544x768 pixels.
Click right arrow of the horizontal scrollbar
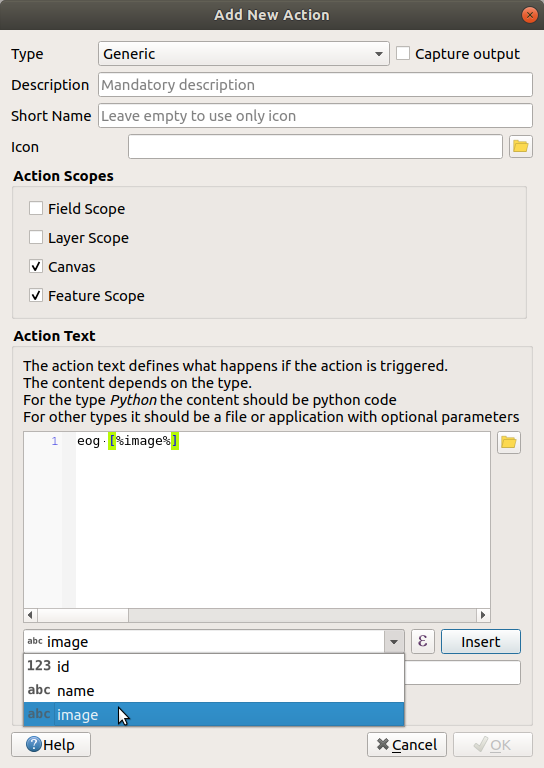(483, 615)
